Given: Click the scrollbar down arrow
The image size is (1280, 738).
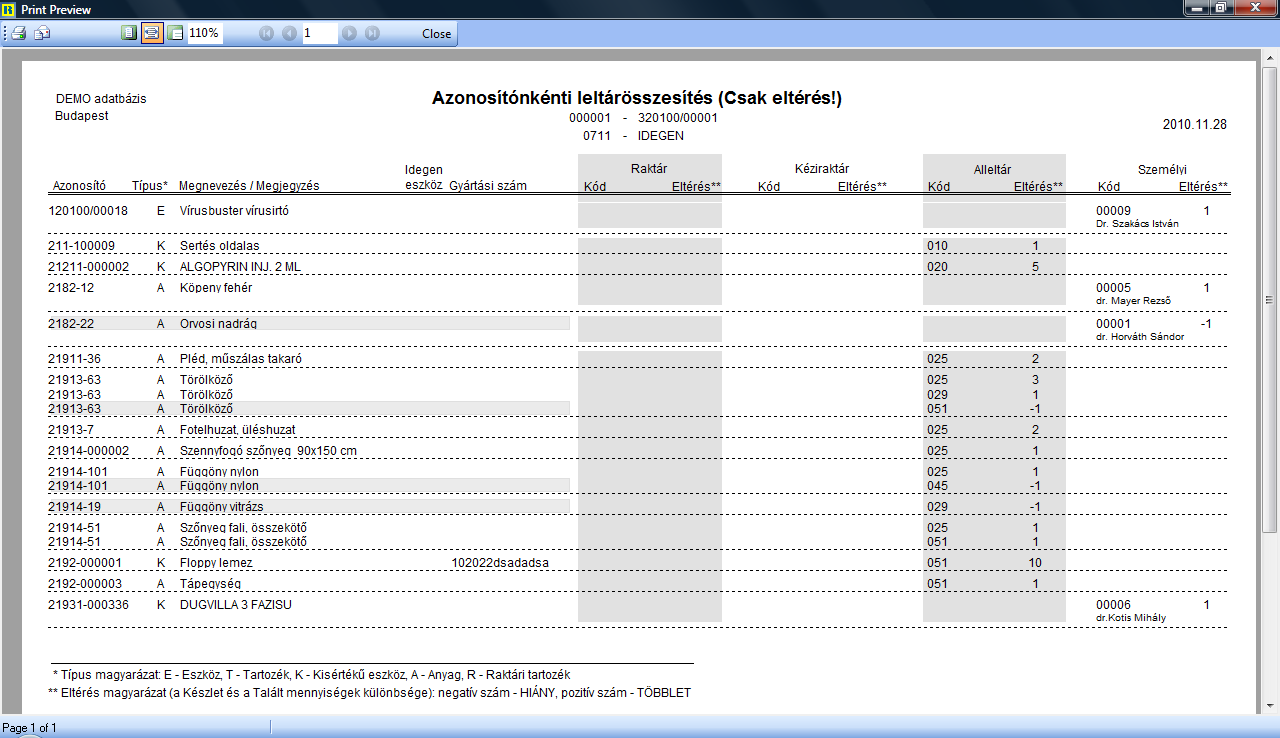Looking at the screenshot, I should (1270, 708).
